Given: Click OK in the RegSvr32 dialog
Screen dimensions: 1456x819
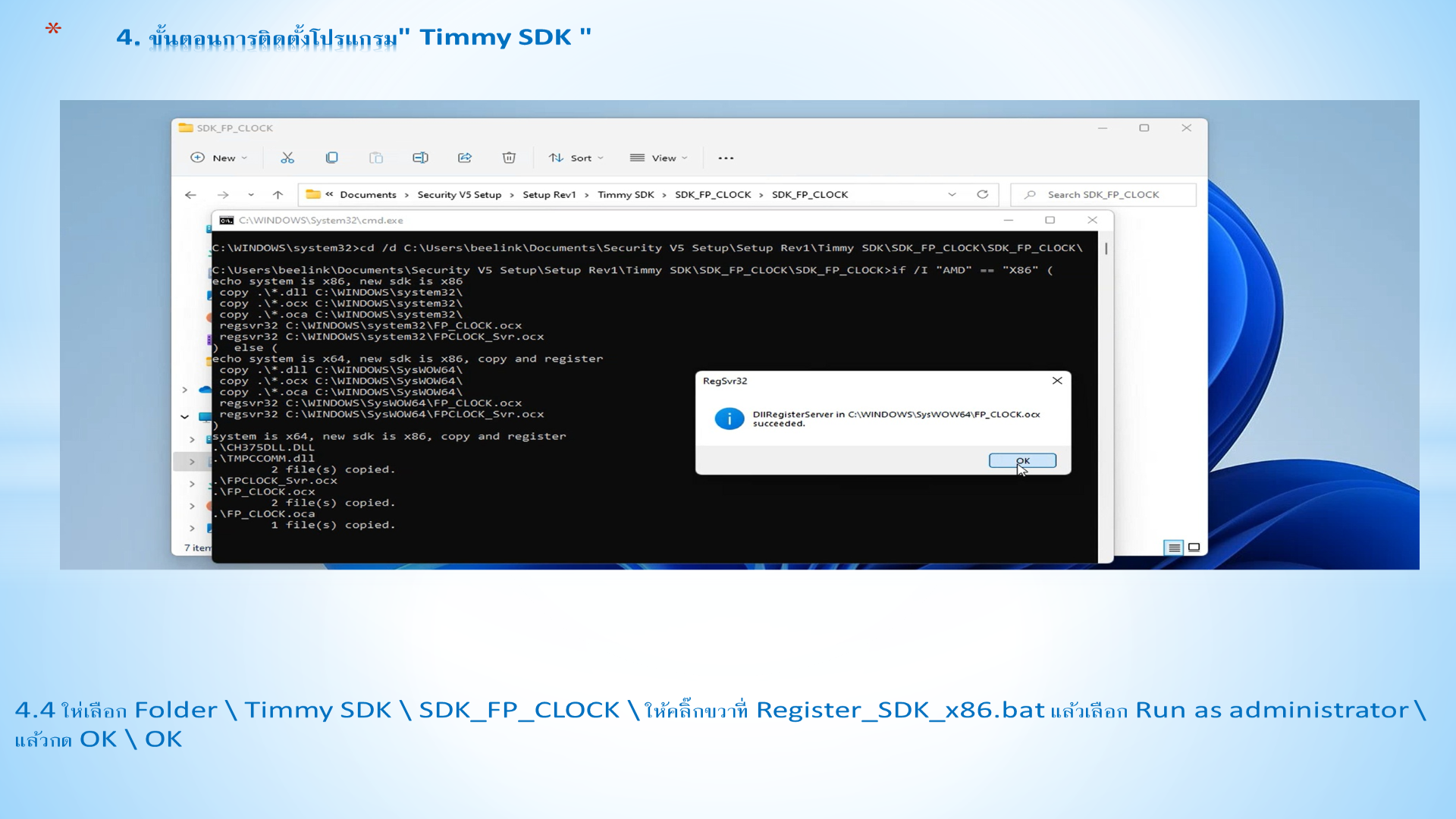Looking at the screenshot, I should (1022, 460).
